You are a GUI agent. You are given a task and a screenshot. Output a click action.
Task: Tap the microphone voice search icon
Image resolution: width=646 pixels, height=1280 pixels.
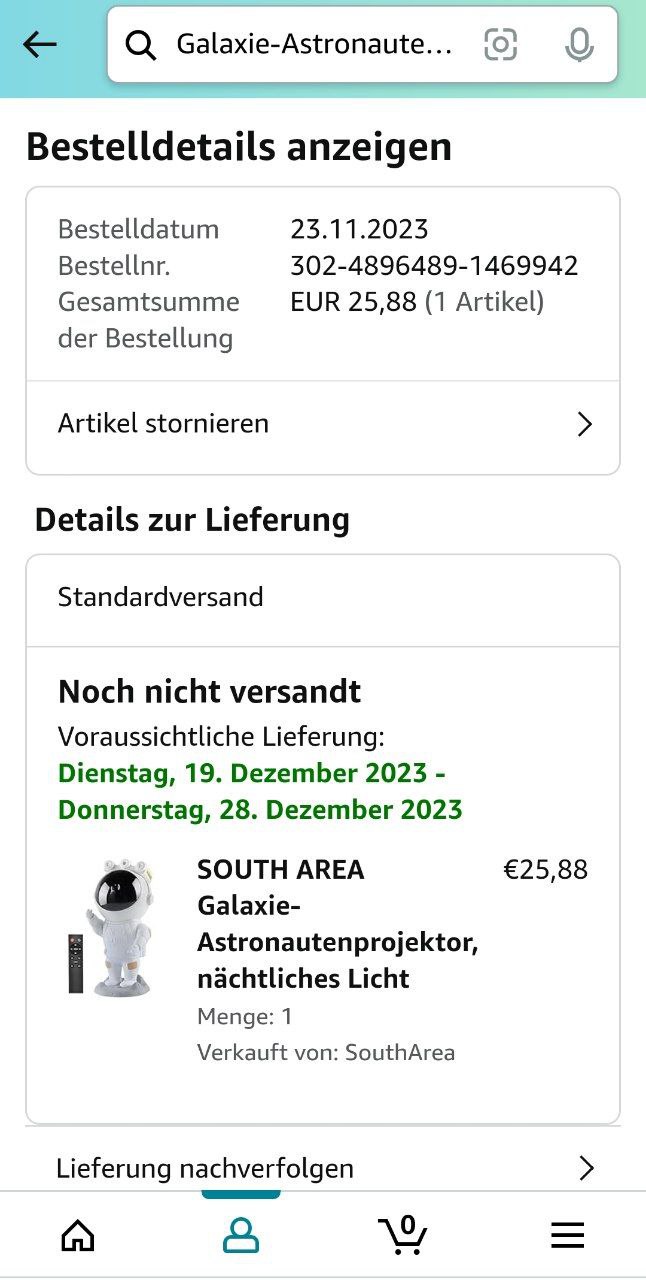578,45
